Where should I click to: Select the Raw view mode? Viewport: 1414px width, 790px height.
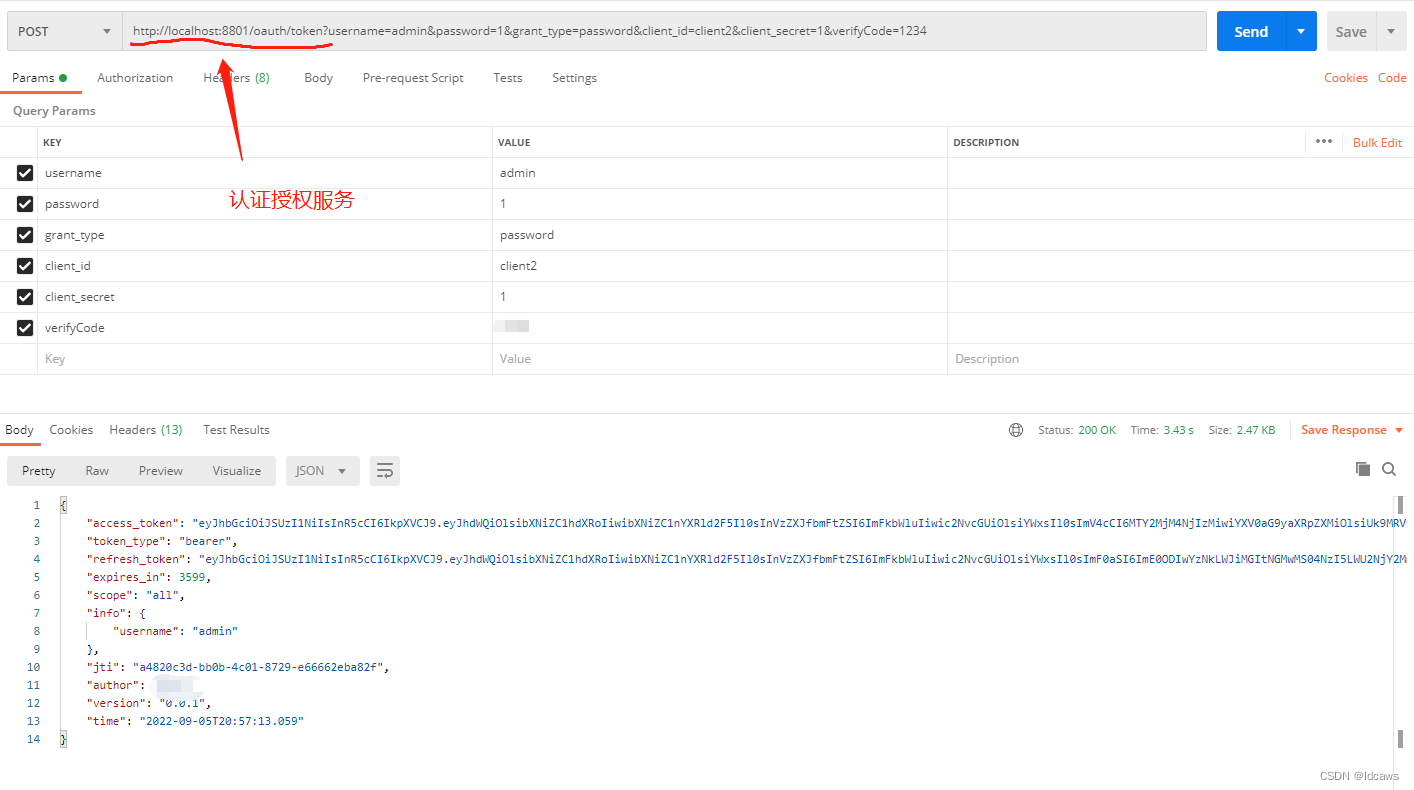[97, 471]
